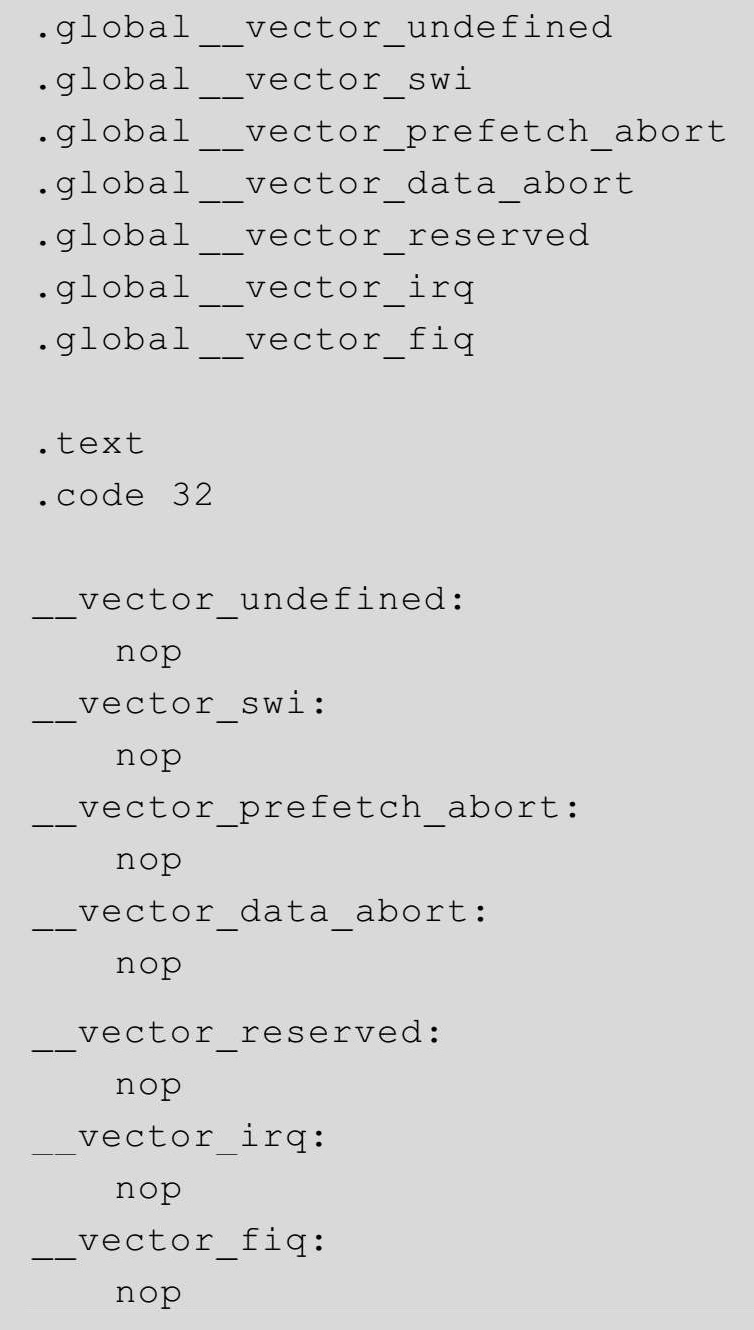Click the __vector_undefined: label definition

(249, 600)
